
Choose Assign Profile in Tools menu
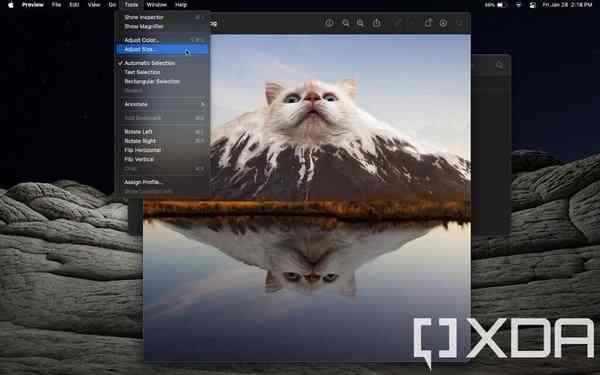pos(162,182)
